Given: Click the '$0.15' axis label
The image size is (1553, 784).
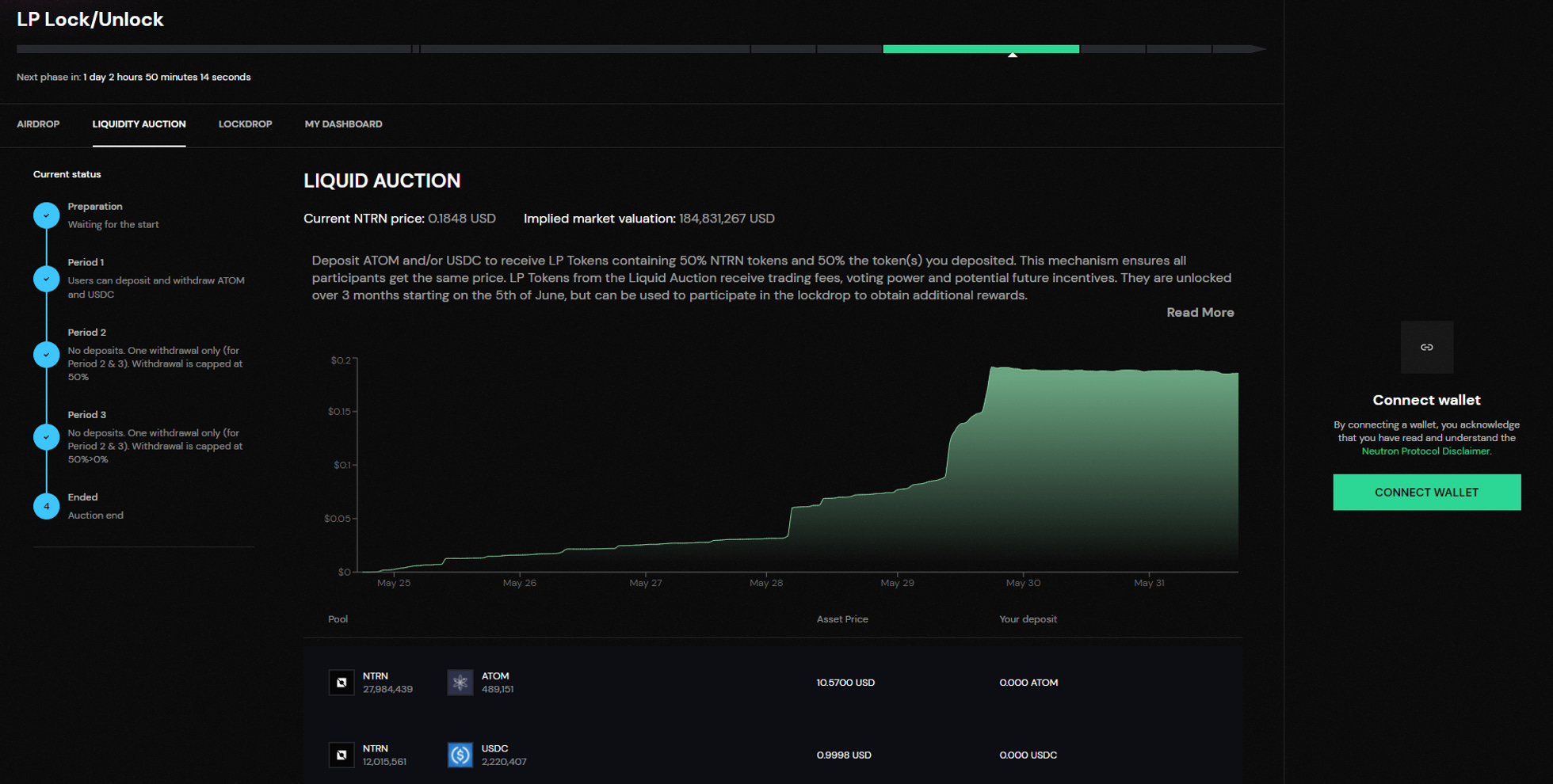Looking at the screenshot, I should pos(339,412).
